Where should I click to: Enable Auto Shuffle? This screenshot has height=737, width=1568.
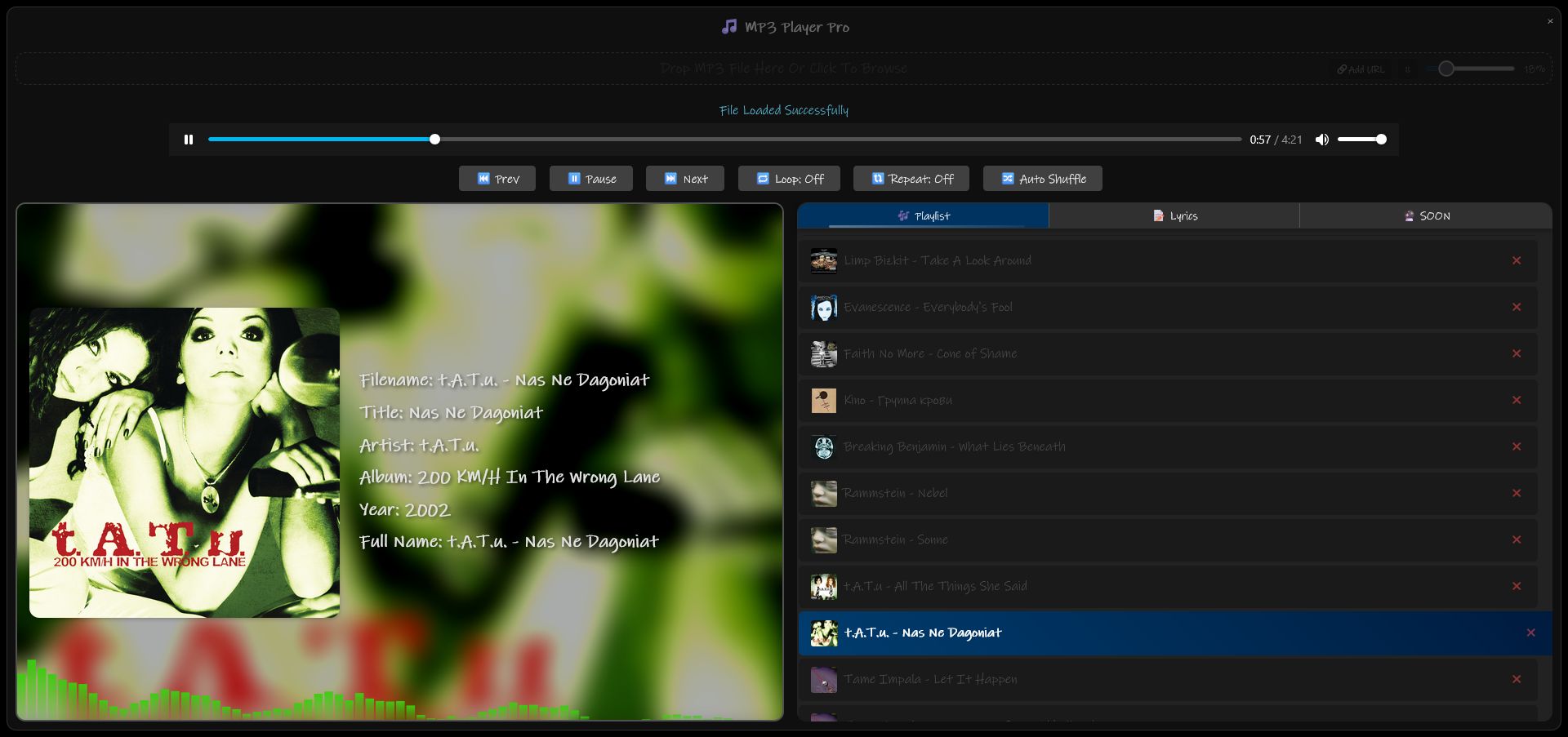tap(1042, 178)
